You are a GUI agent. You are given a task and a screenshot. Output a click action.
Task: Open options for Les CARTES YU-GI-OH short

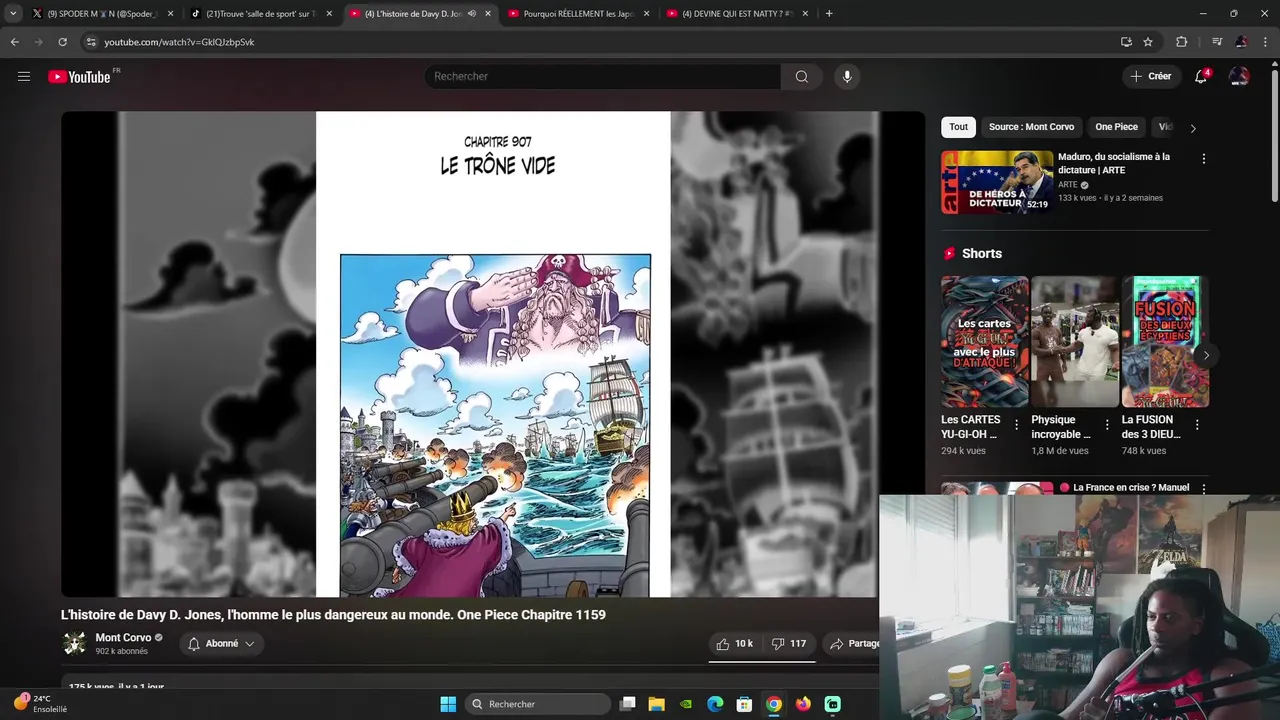1017,425
